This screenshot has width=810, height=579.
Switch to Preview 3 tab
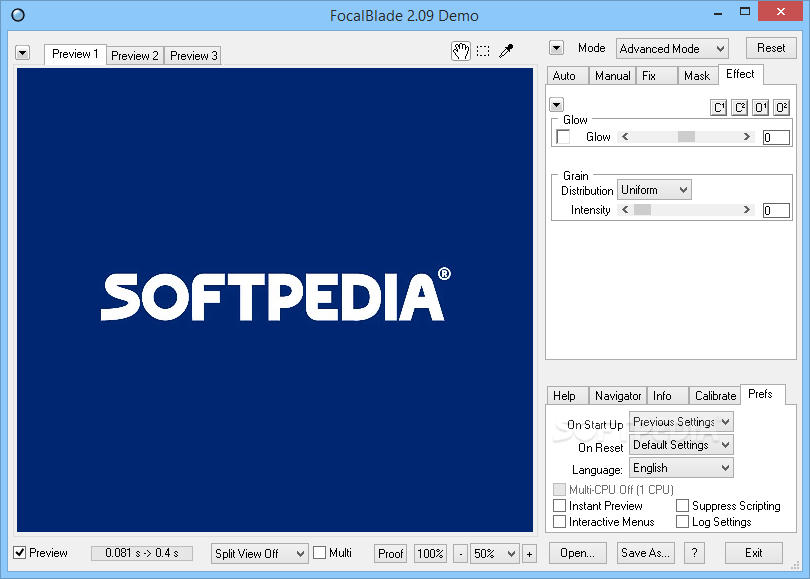[x=193, y=56]
